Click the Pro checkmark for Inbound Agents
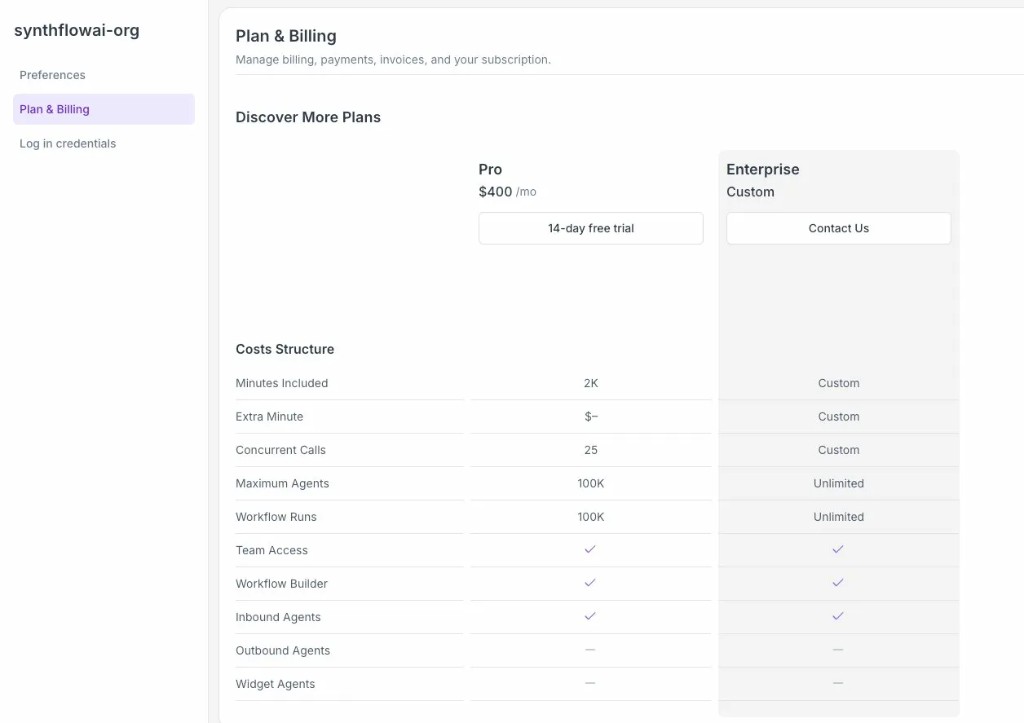 [590, 617]
